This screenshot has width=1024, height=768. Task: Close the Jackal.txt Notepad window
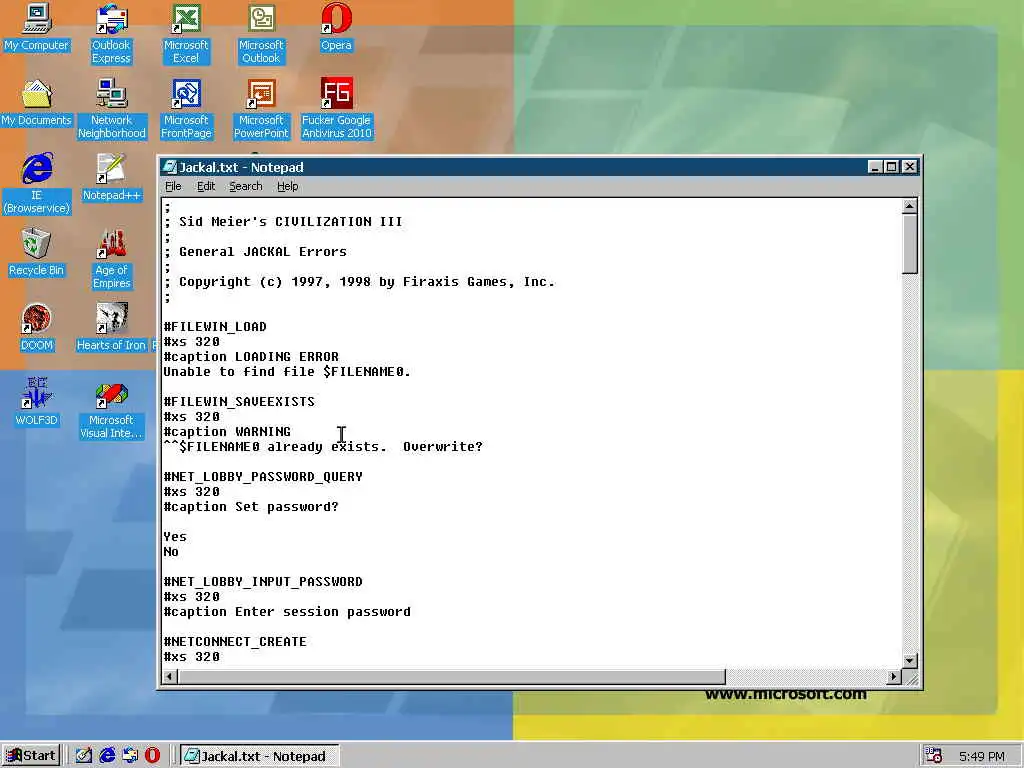tap(909, 167)
